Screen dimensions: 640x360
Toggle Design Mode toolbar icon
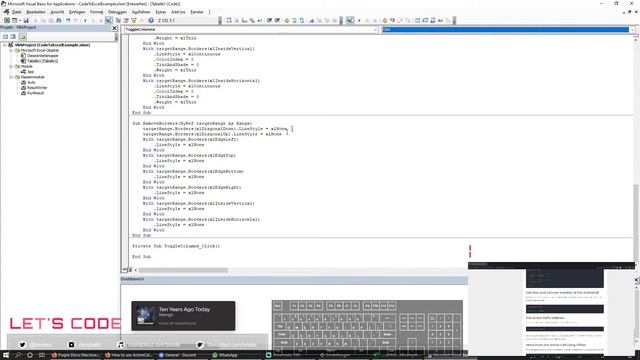(109, 20)
